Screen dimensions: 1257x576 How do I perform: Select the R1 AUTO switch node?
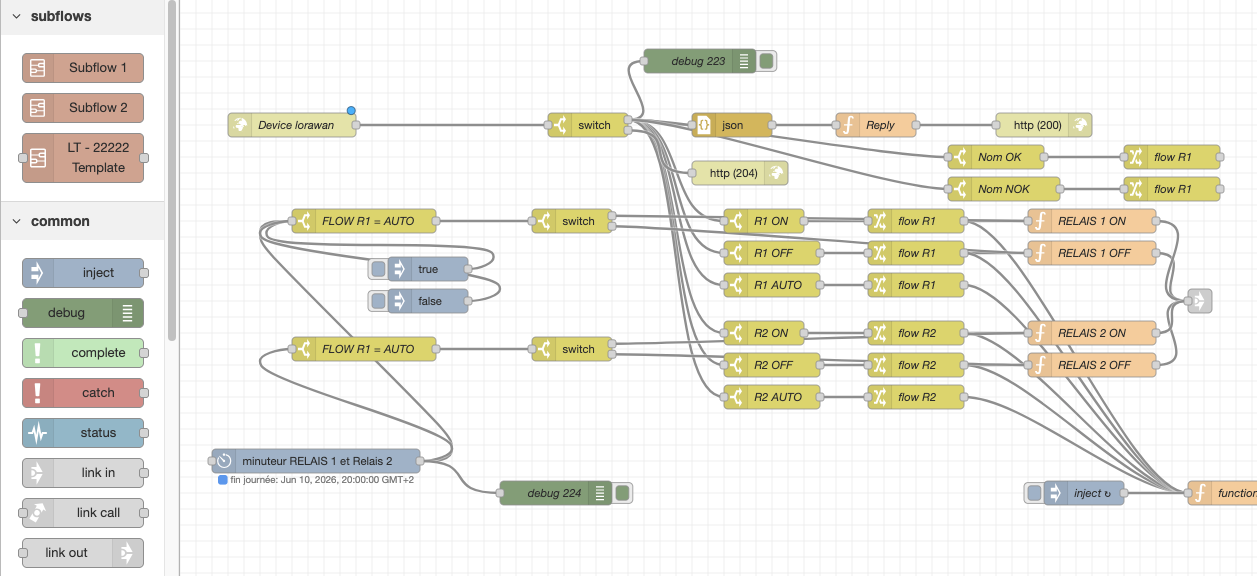click(x=772, y=285)
